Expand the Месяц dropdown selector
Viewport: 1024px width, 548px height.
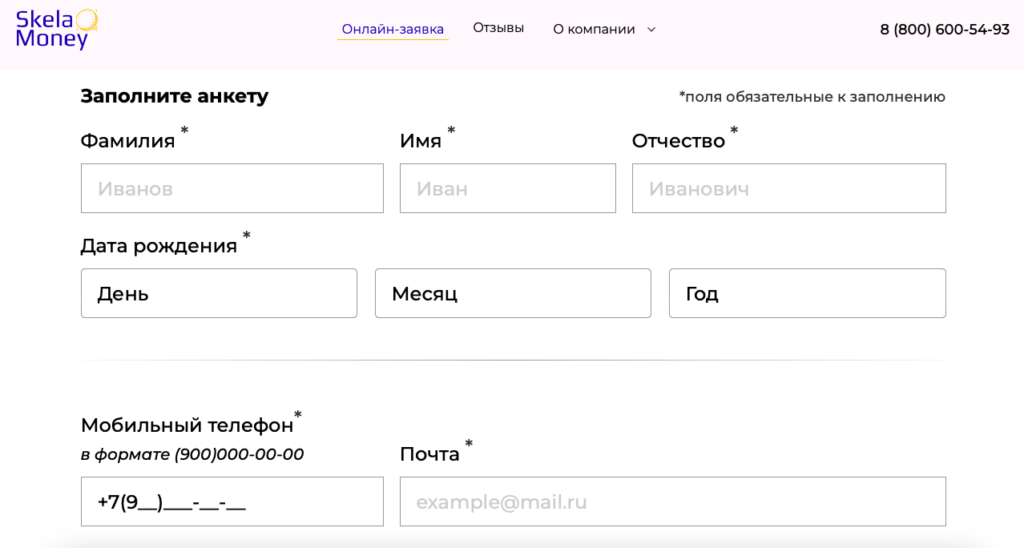point(512,293)
